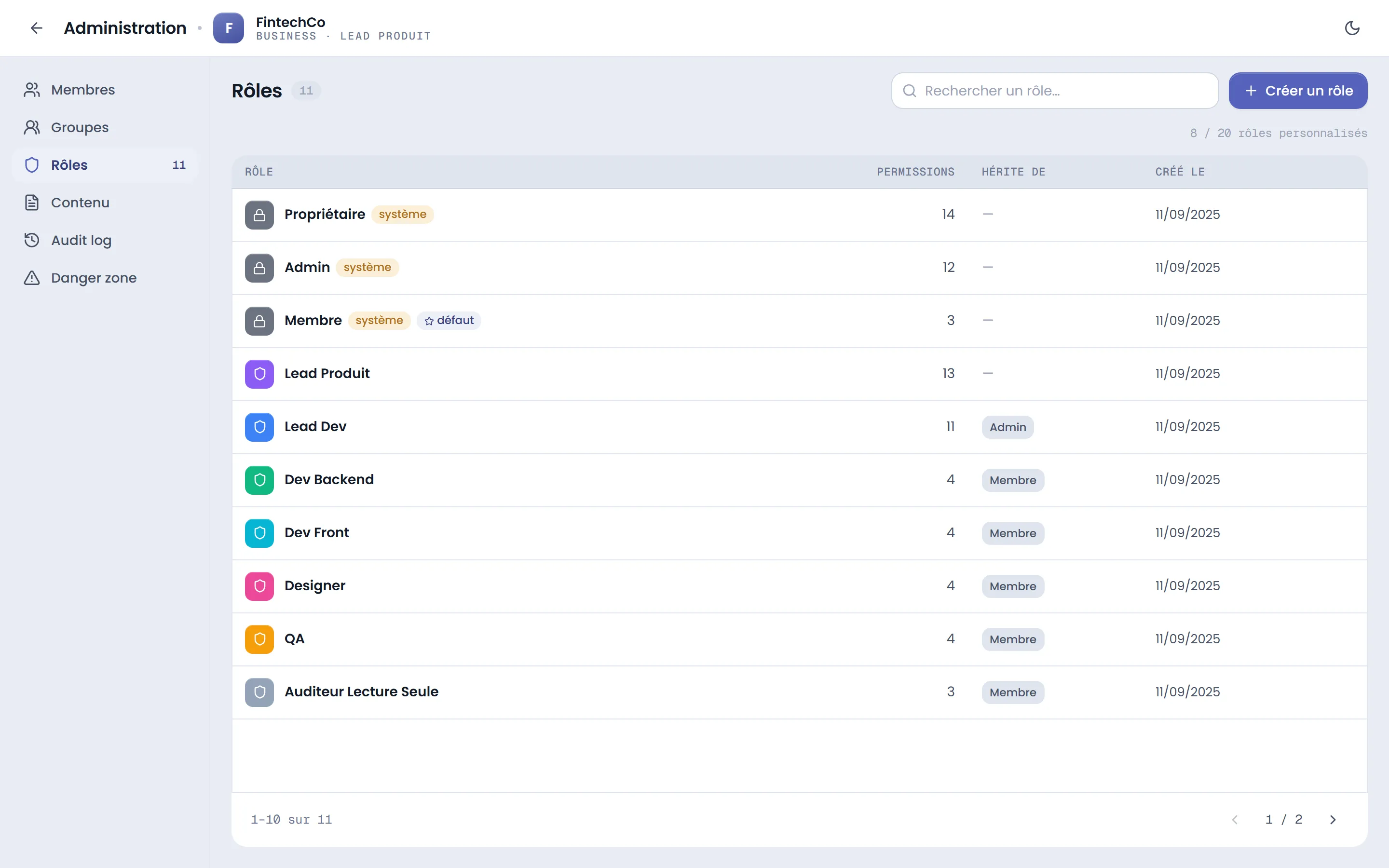Click the cyan Dev Front shield icon
This screenshot has width=1389, height=868.
[259, 533]
